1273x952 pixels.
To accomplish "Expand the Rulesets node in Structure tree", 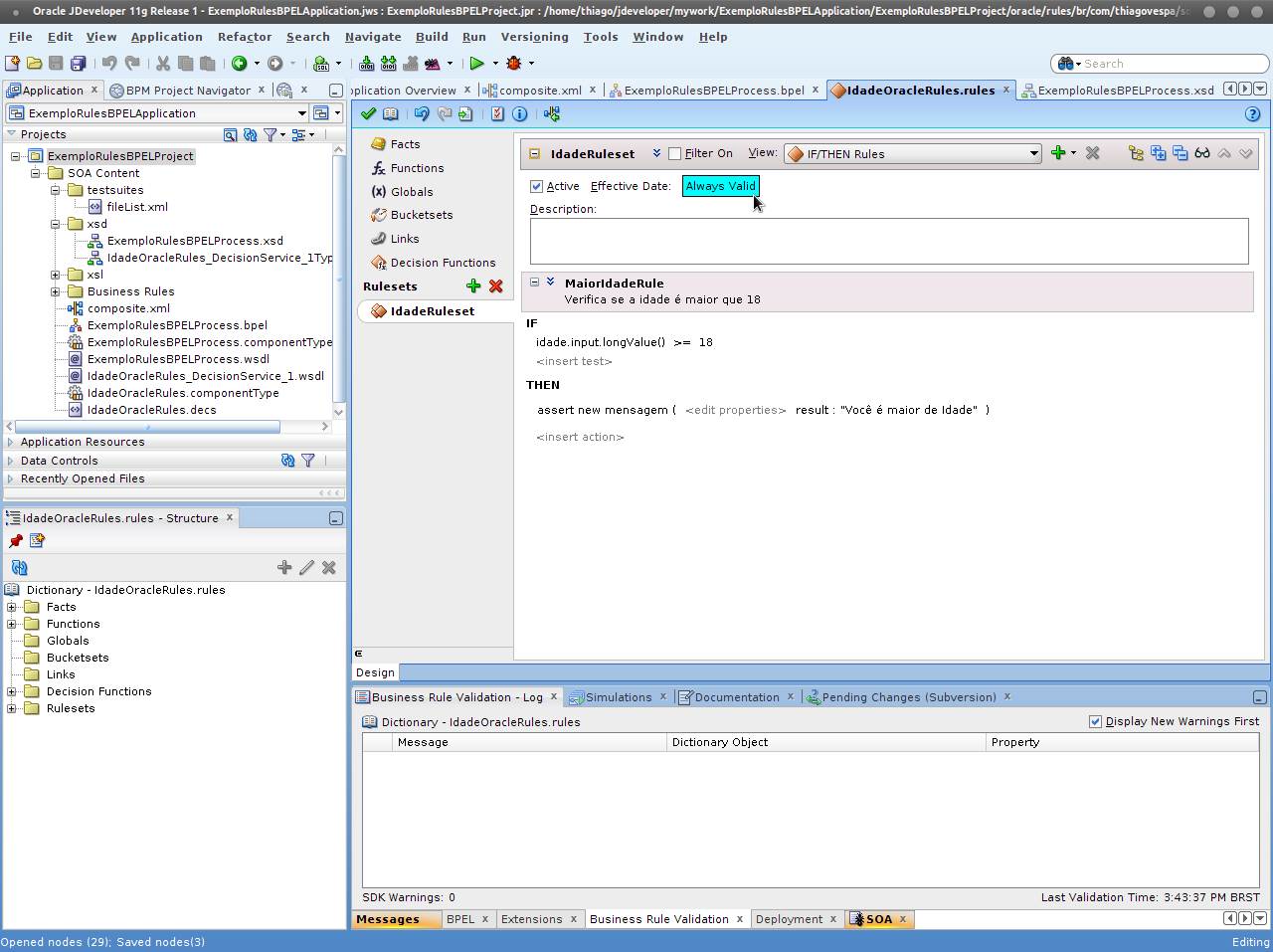I will click(12, 708).
